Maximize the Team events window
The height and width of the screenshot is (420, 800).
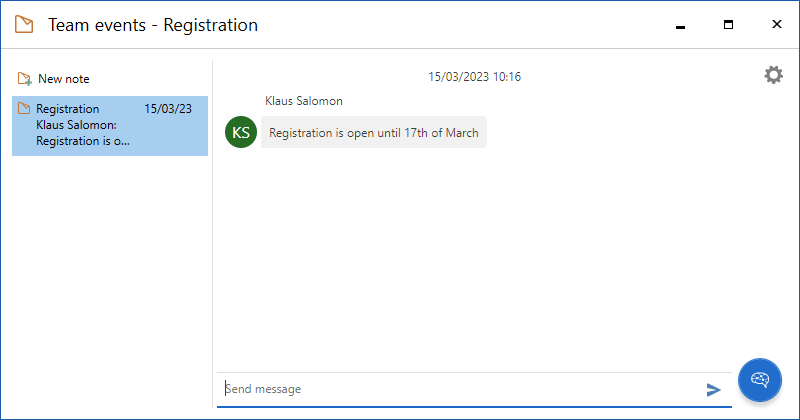coord(728,25)
